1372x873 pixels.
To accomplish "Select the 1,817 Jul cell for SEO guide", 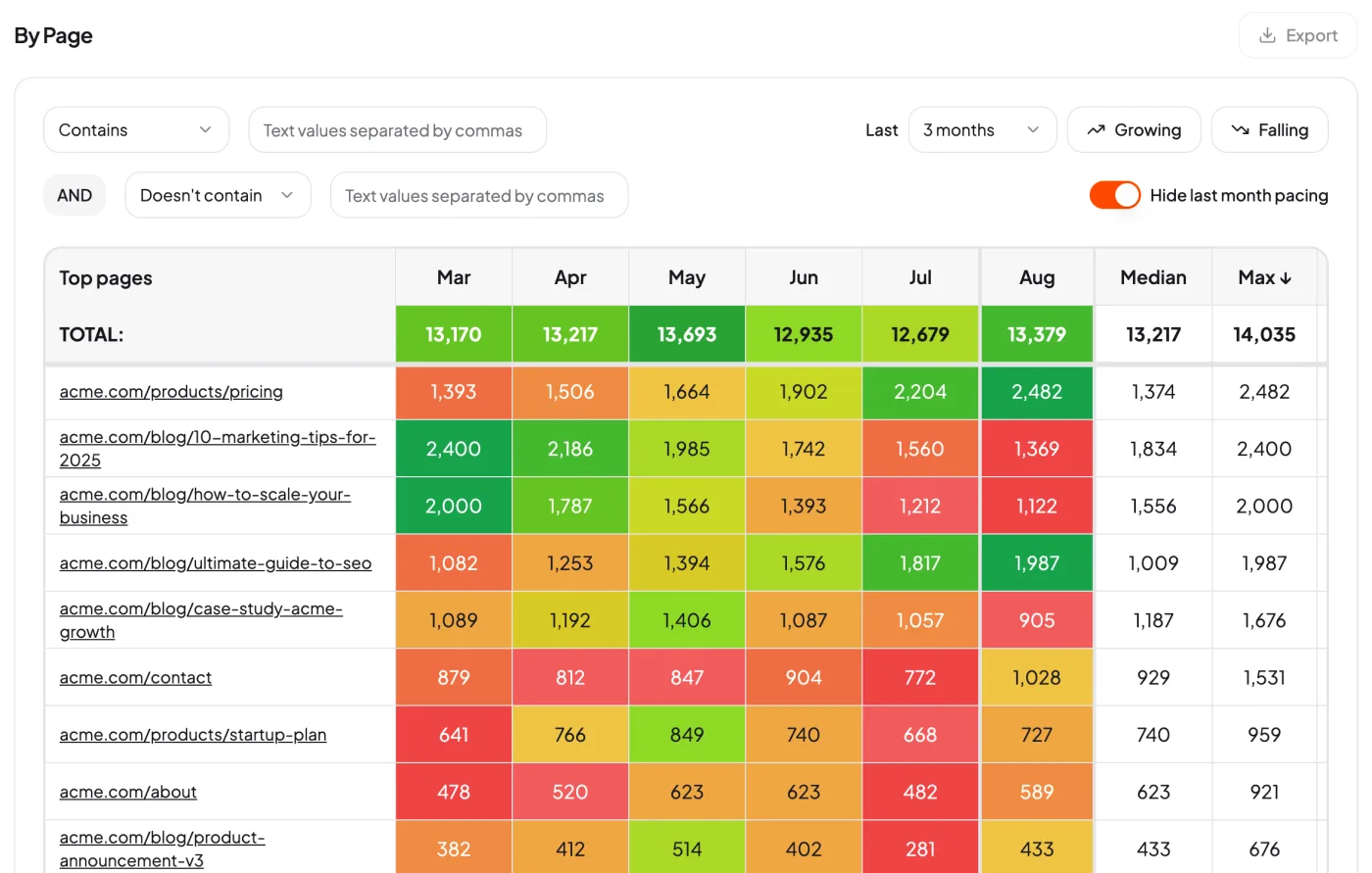I will tap(920, 563).
